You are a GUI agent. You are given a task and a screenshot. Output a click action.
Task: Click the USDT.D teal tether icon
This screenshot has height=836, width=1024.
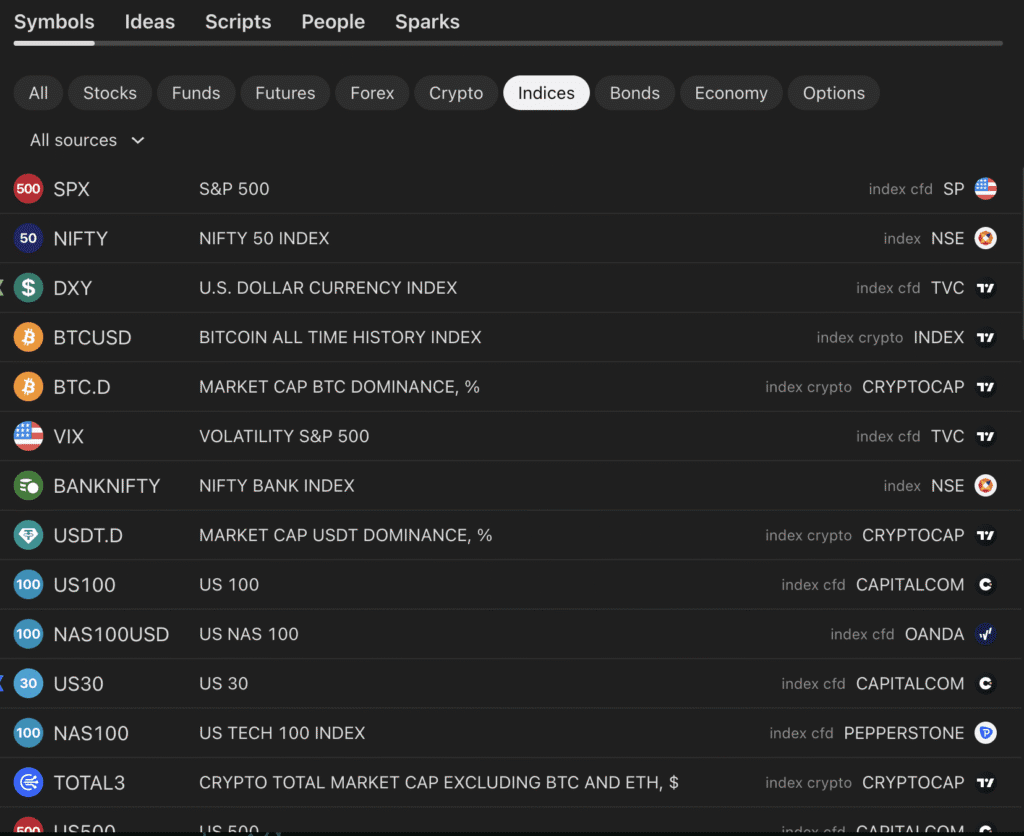pos(28,535)
